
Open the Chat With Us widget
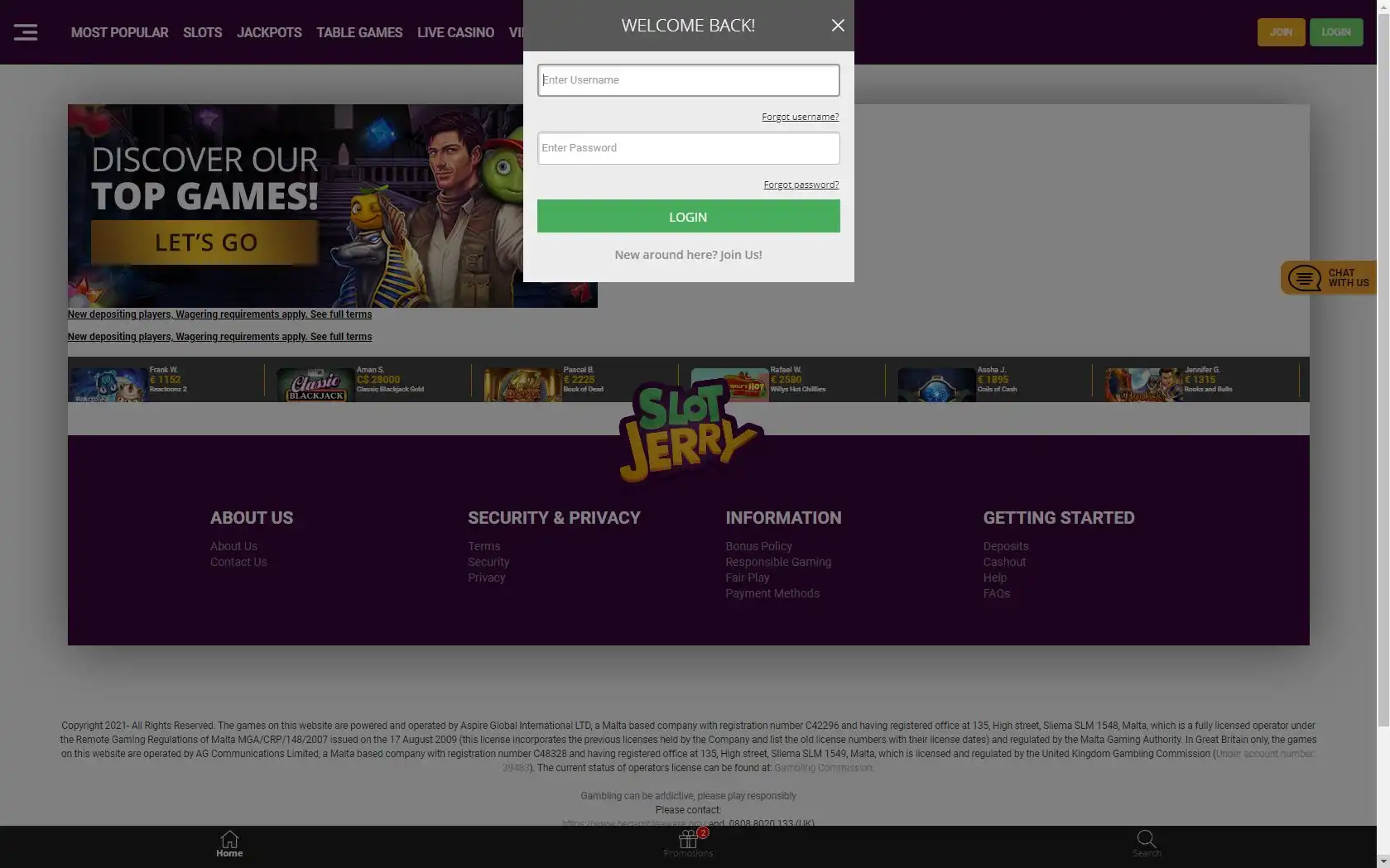coord(1329,278)
